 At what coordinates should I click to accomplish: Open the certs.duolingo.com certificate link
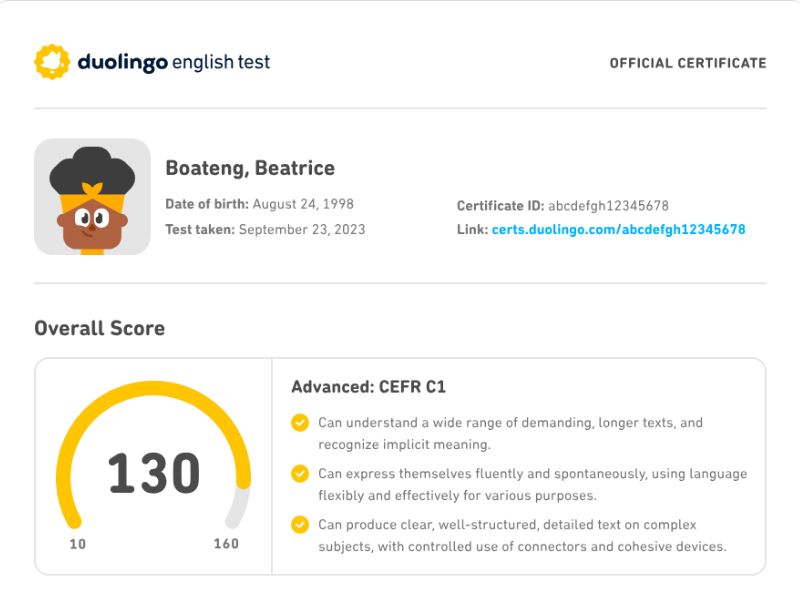618,230
